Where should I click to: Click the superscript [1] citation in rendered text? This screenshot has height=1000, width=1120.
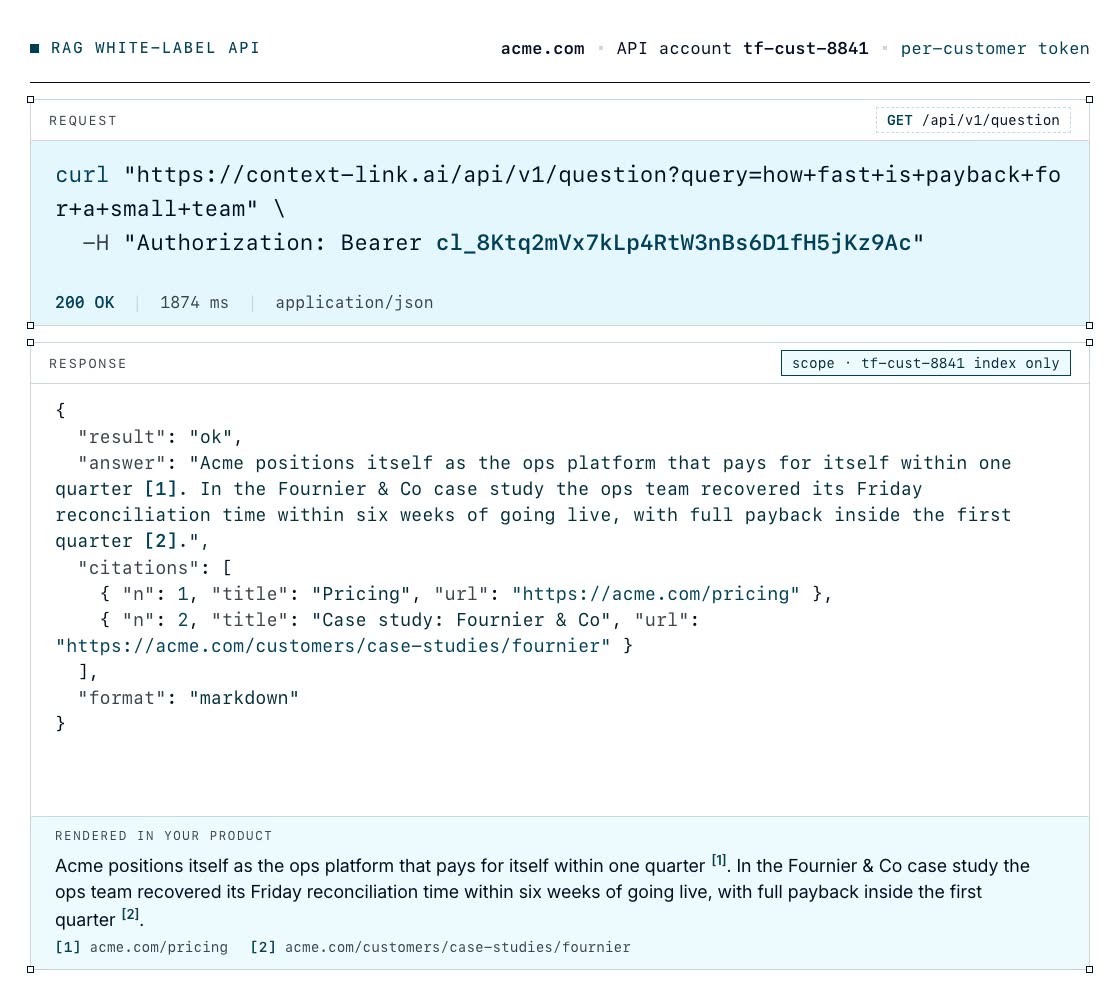(x=719, y=861)
